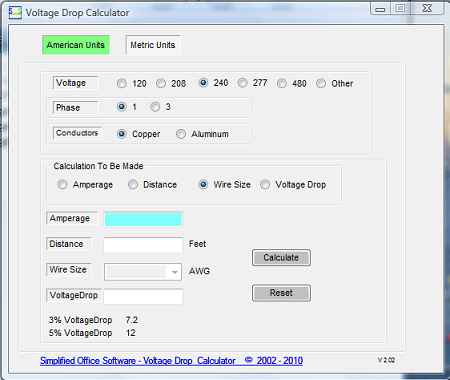Click the Voltage label box

tap(75, 83)
